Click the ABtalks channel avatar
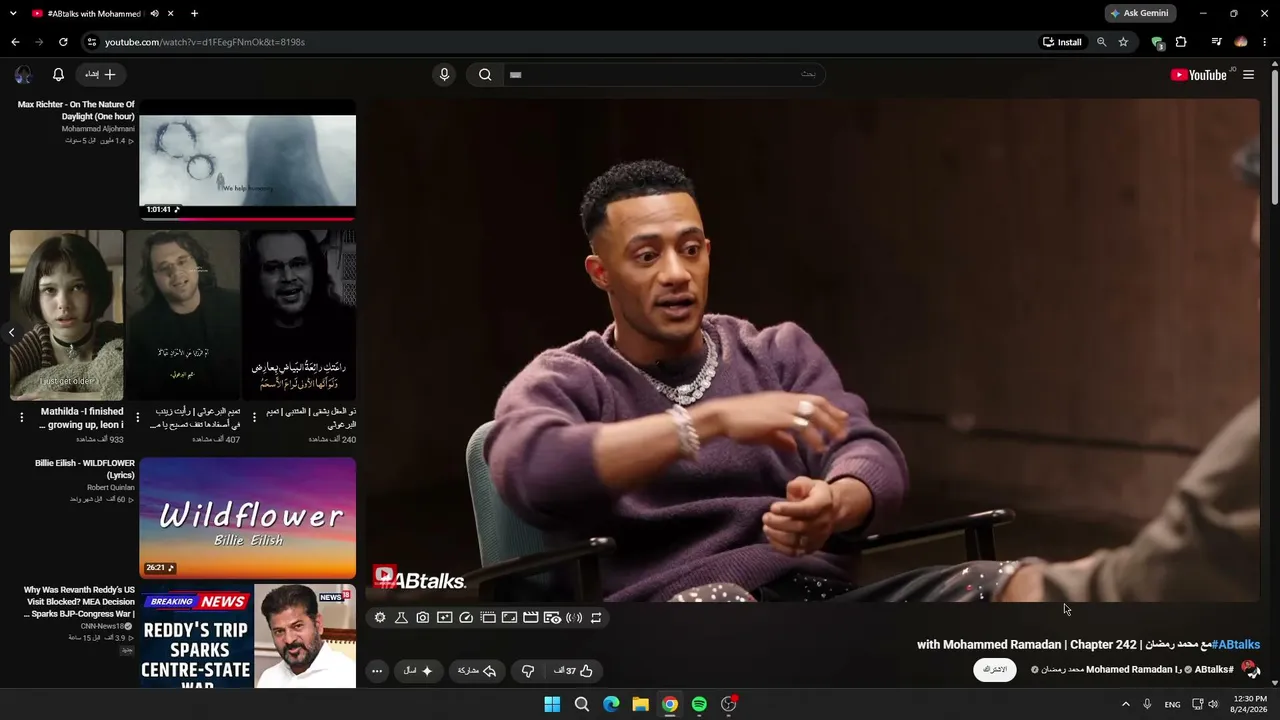The width and height of the screenshot is (1280, 720). point(1249,669)
